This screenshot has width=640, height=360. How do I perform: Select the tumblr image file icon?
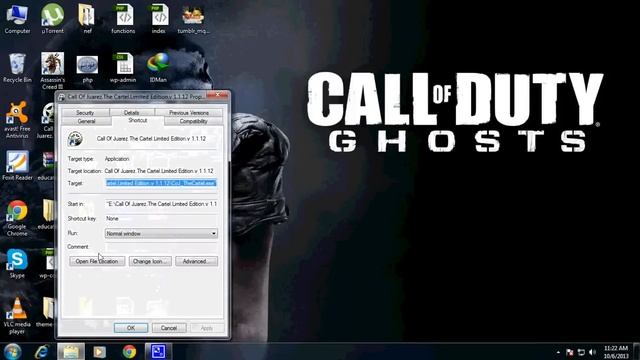(193, 20)
